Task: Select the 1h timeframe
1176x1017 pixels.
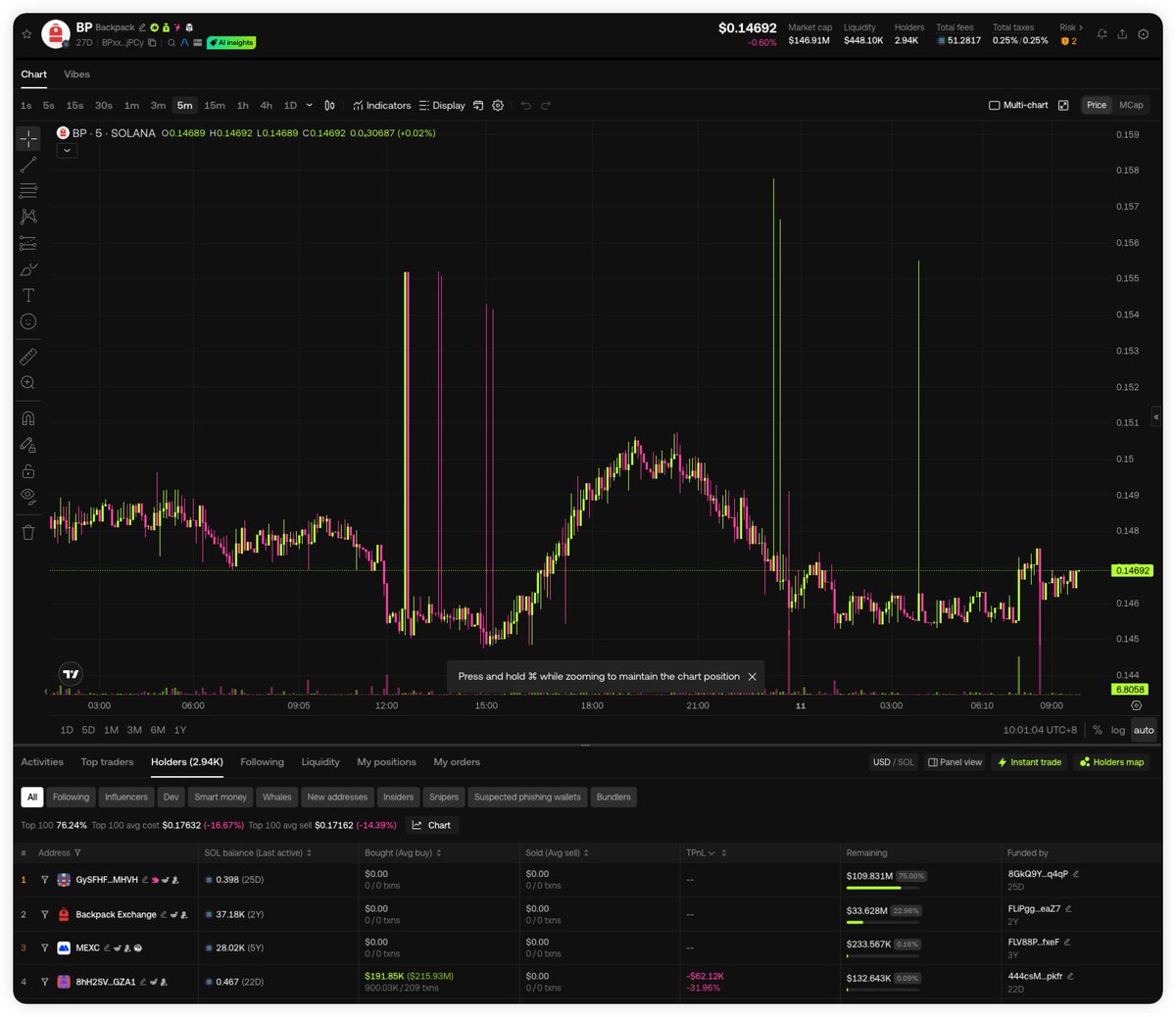Action: coord(242,106)
